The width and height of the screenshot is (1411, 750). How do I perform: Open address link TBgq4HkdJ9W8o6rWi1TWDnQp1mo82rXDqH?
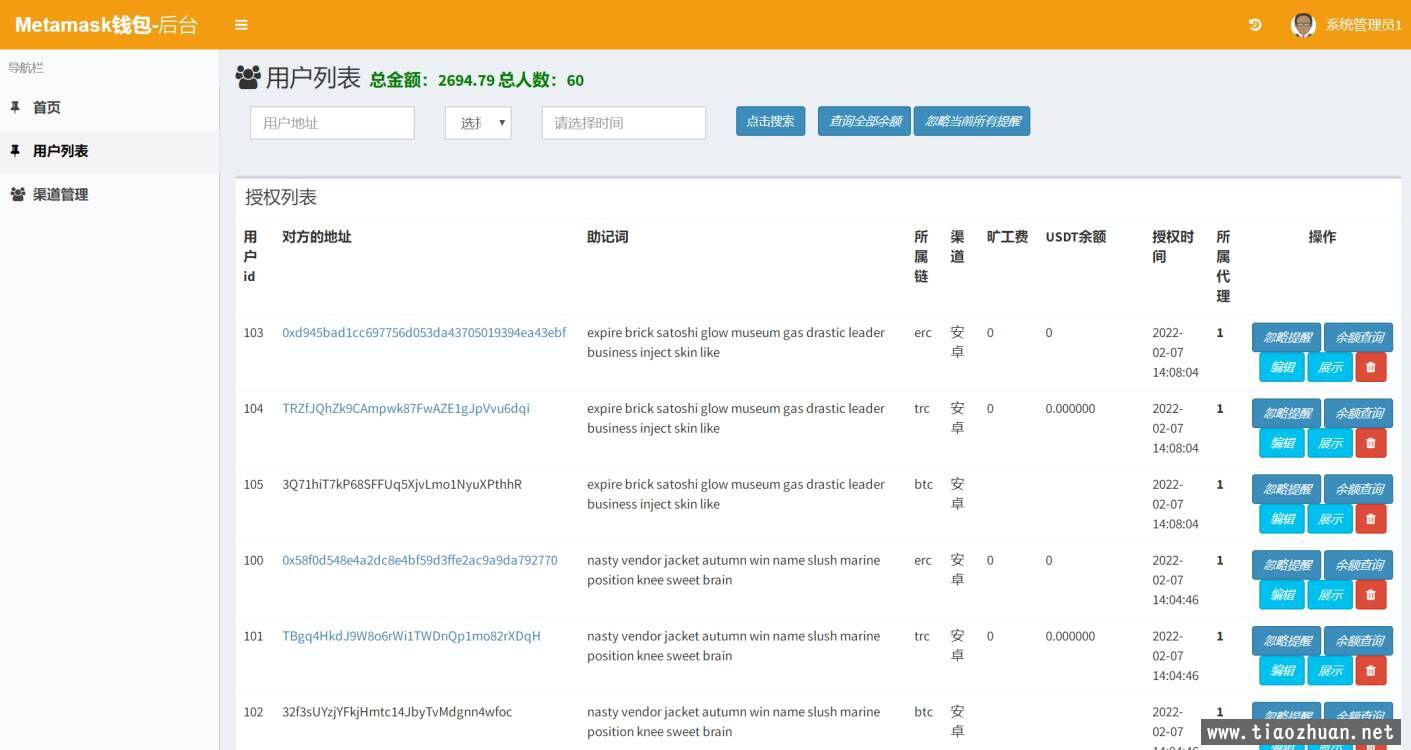coord(411,637)
